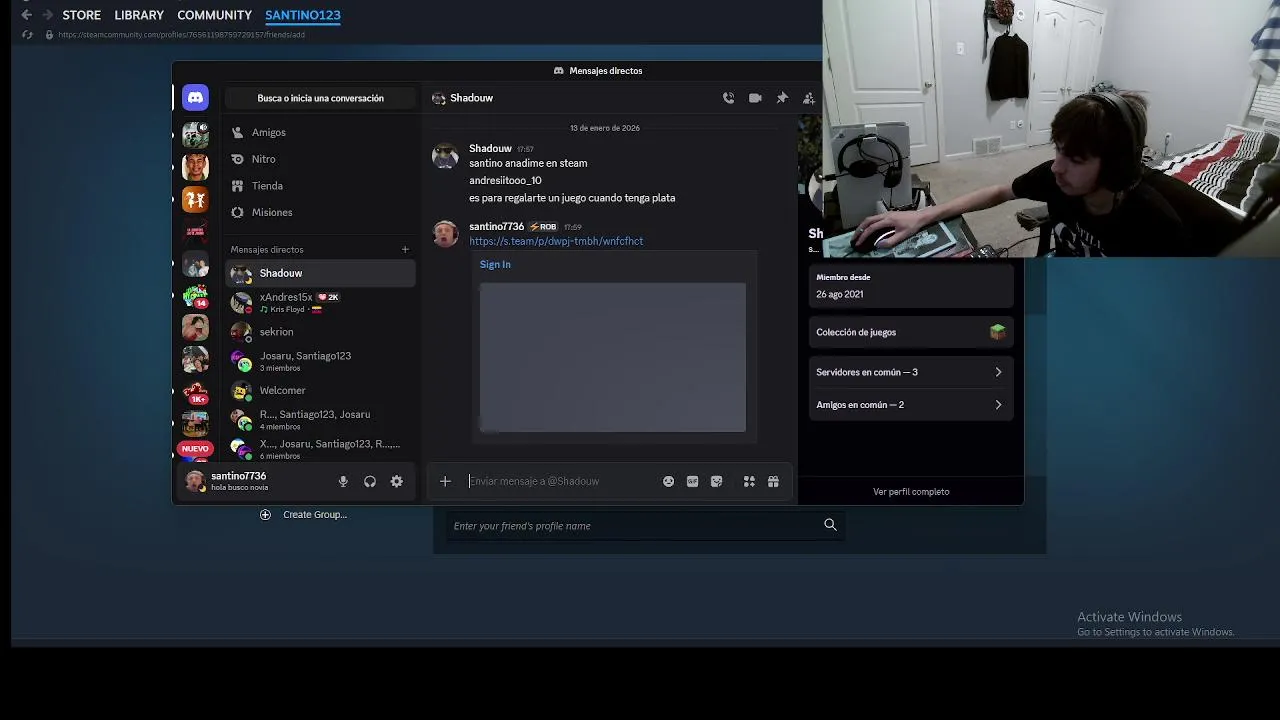Click the Shadouw name in chat header
The image size is (1280, 720).
471,98
